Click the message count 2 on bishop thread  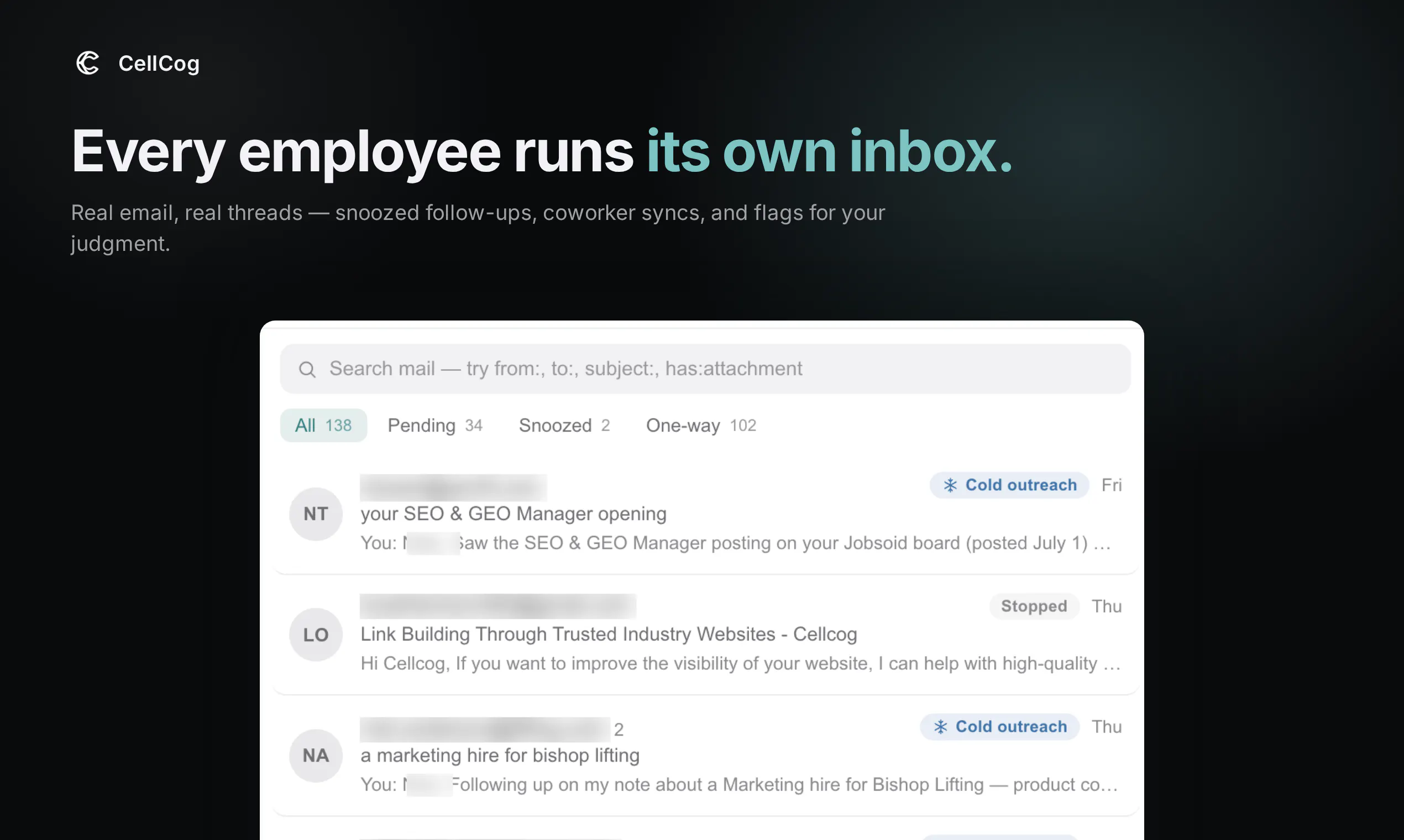coord(618,729)
